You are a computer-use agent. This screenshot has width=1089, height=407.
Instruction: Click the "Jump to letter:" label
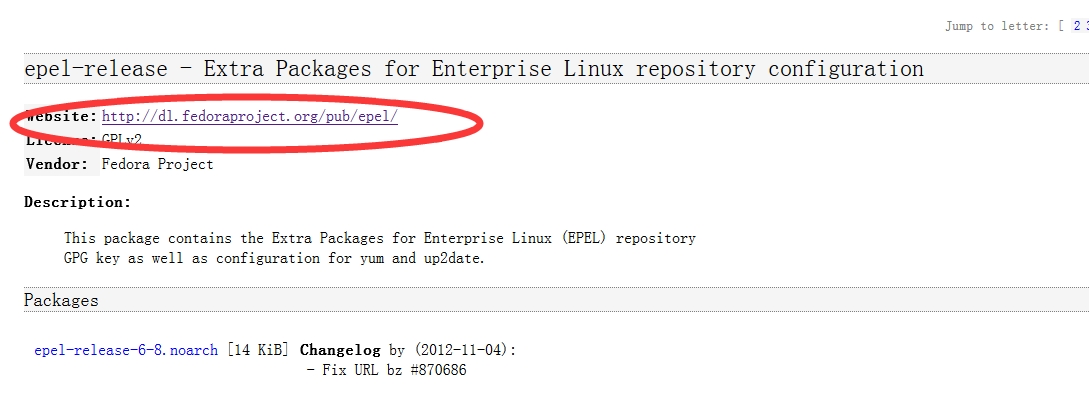(x=997, y=26)
